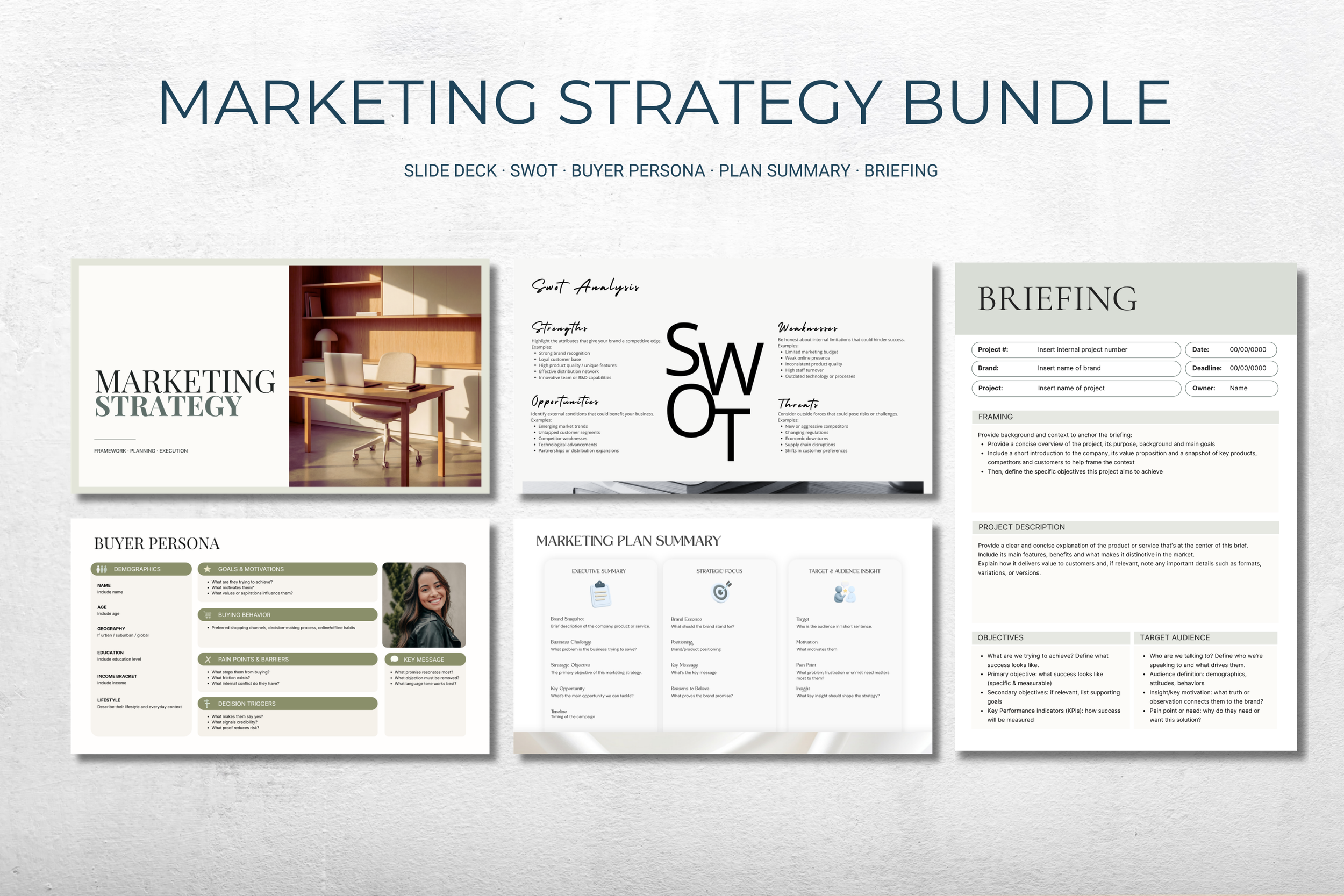Click the FRAMING section header

click(x=1125, y=417)
